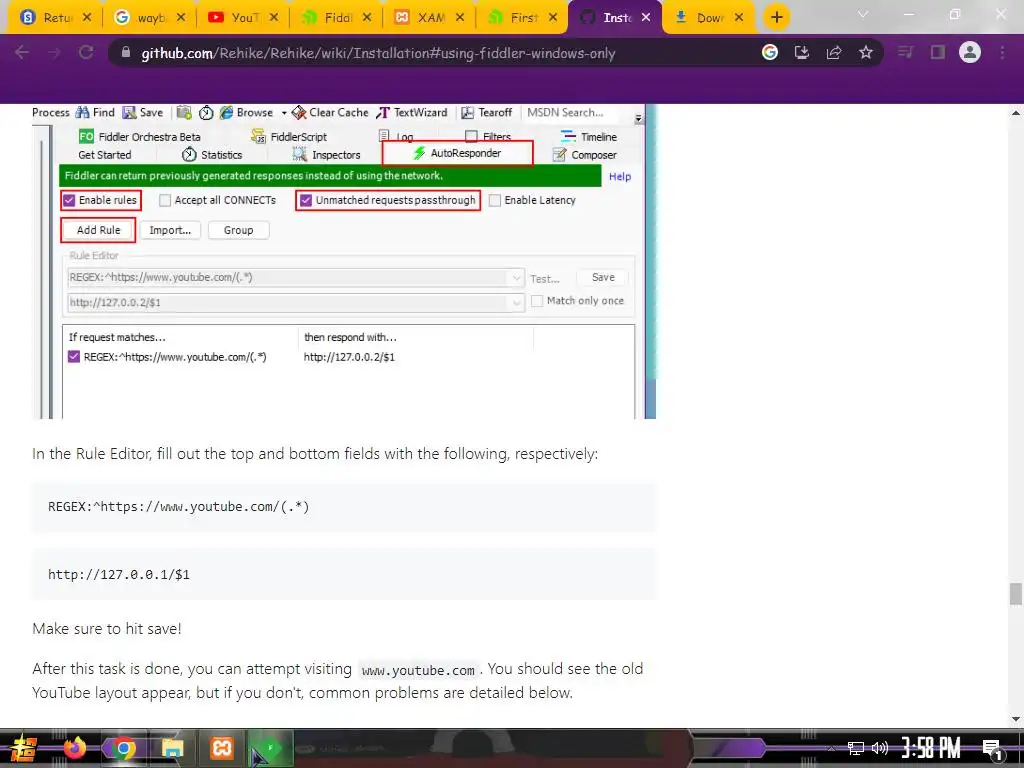
Task: Click the volume icon in system tray
Action: click(x=880, y=748)
